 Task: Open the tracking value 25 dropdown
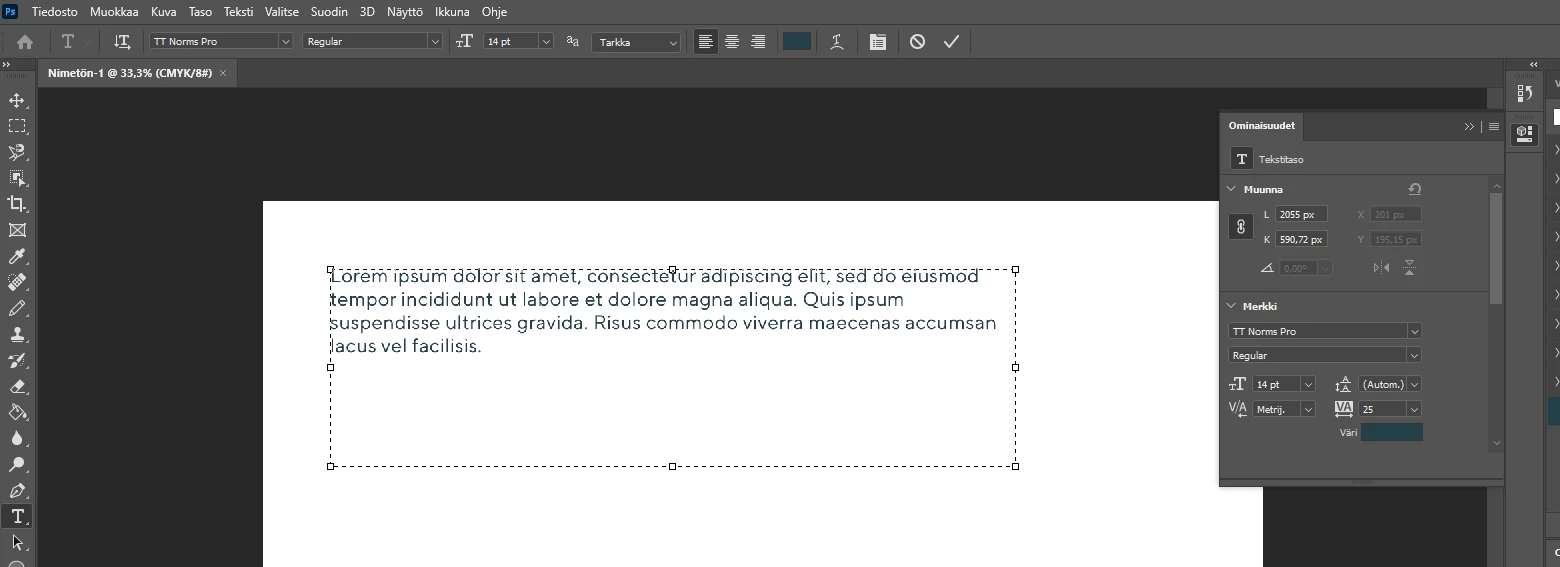1414,409
